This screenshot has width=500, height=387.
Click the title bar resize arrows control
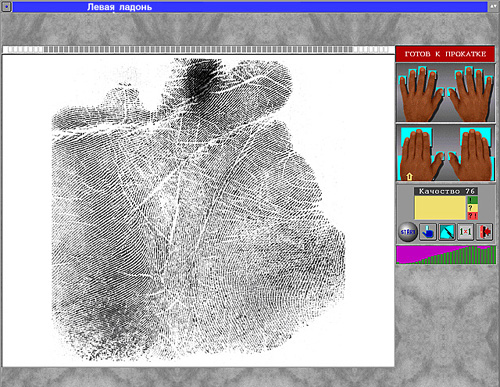click(x=493, y=7)
